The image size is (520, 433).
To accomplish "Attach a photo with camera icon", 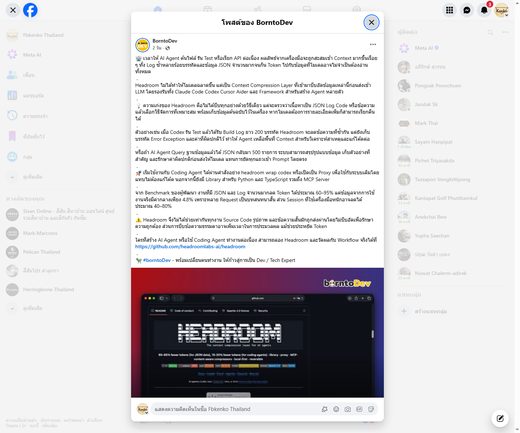I will click(348, 409).
